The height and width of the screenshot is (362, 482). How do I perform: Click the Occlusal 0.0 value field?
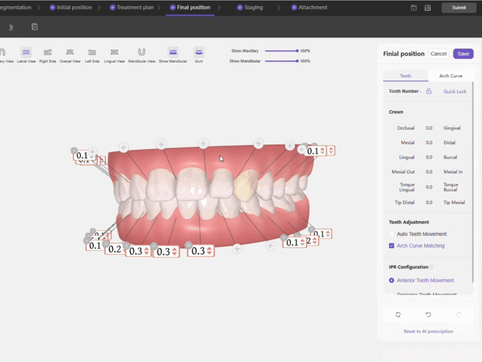click(x=429, y=128)
